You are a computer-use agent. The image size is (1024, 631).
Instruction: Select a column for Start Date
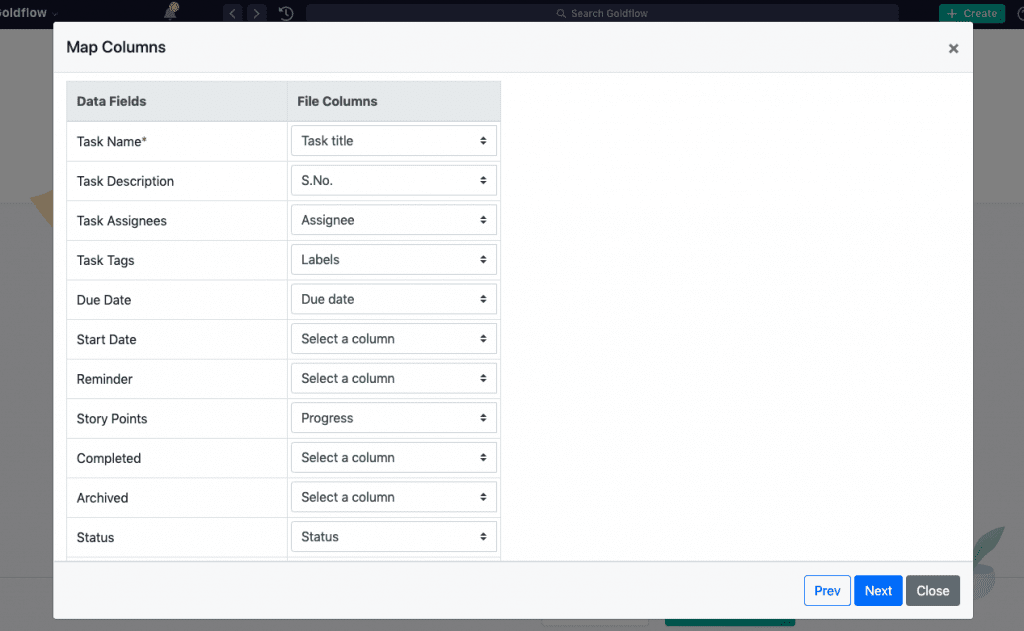394,338
